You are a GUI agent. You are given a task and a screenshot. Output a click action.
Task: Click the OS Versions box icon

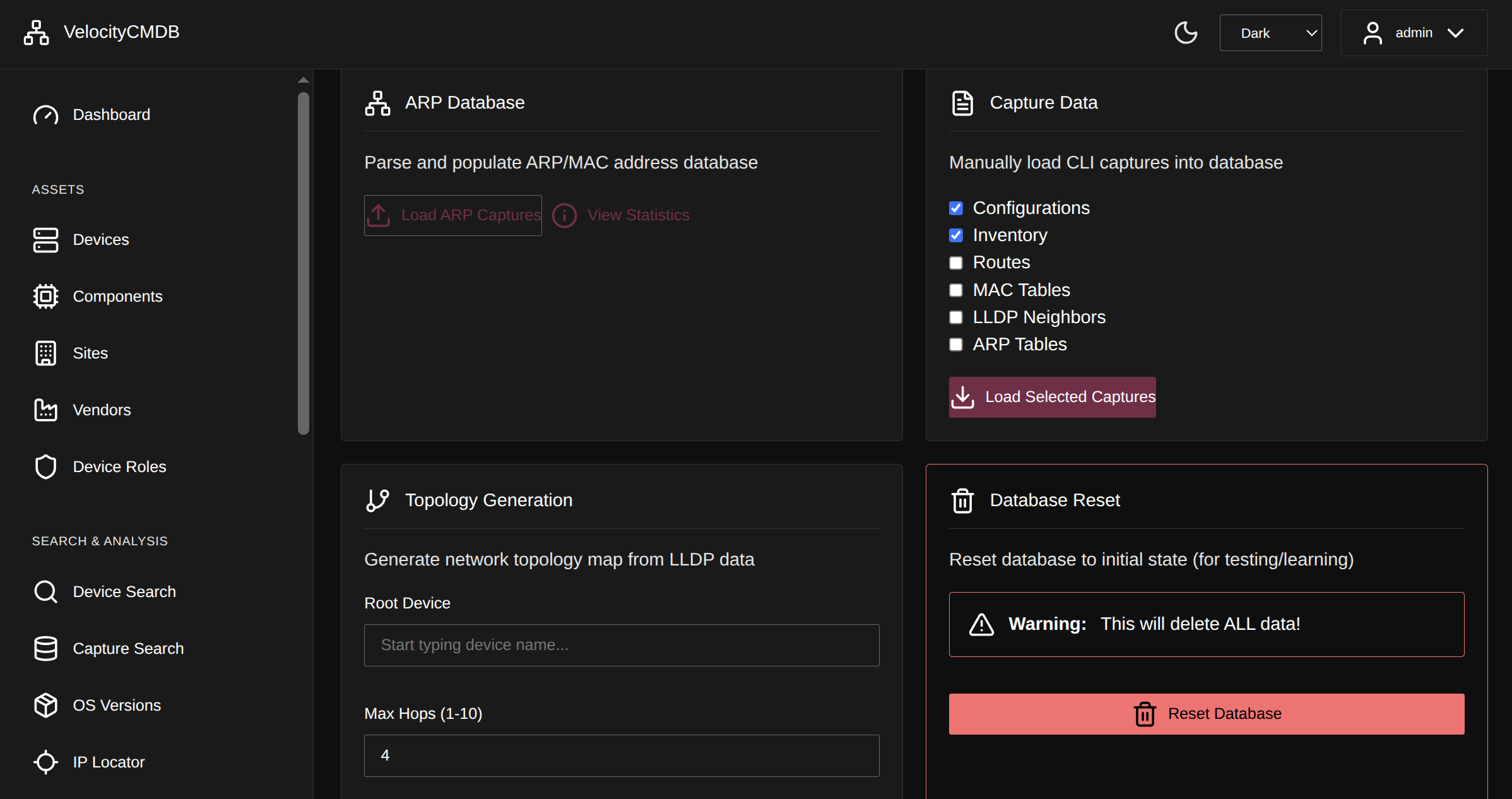point(45,706)
